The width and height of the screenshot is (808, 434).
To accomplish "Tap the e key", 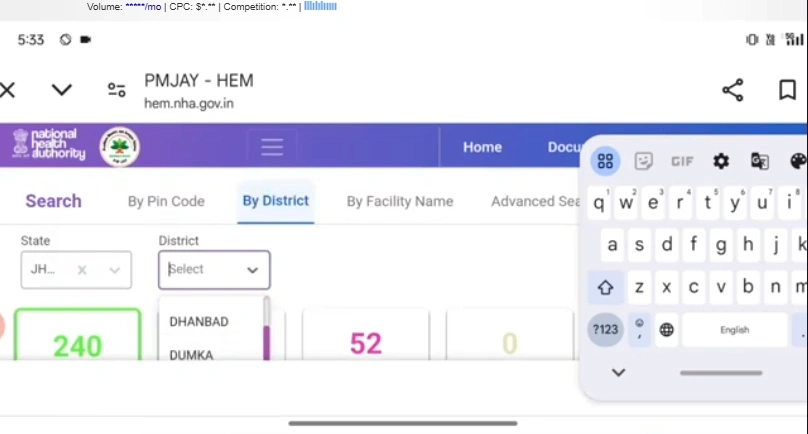I will coord(653,203).
